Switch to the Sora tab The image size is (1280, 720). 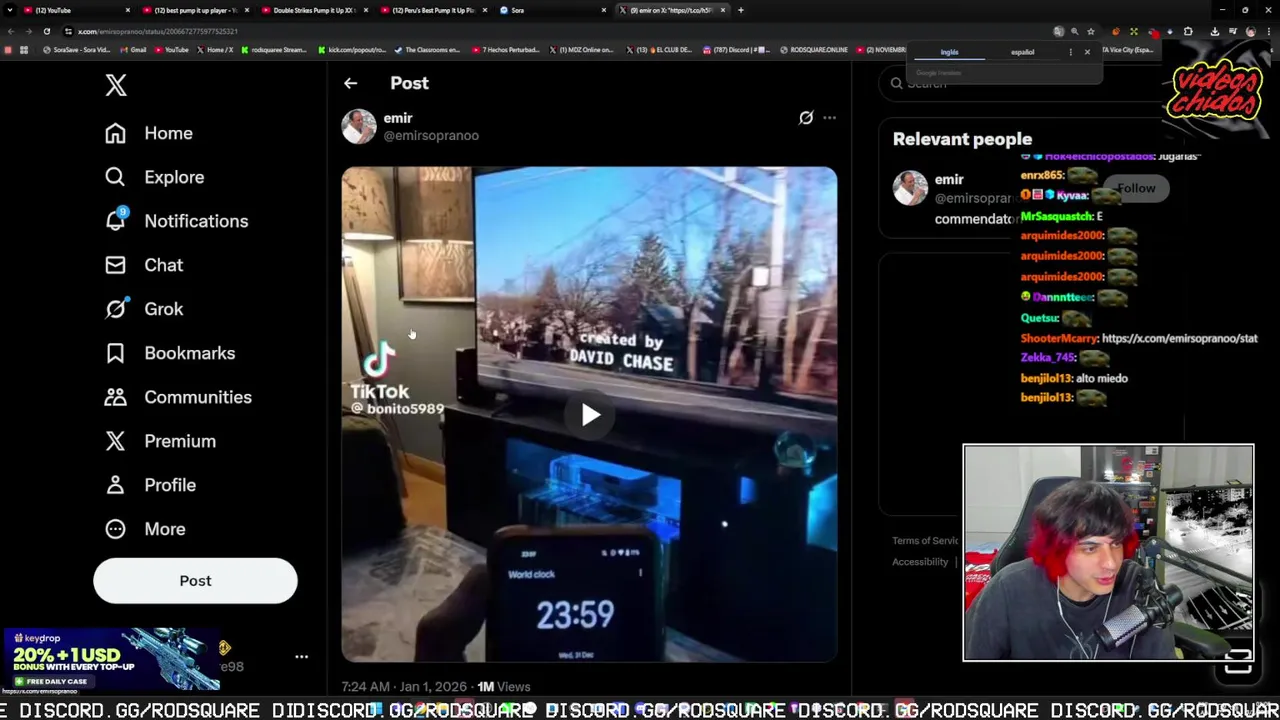(x=552, y=10)
